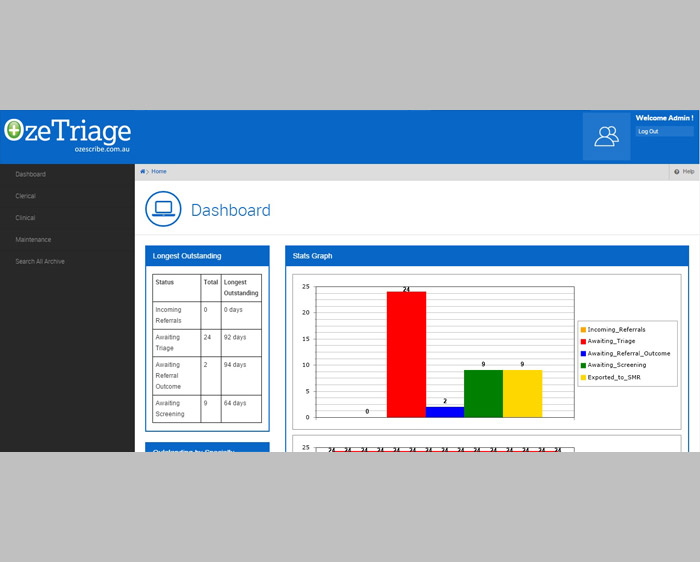This screenshot has width=700, height=562.
Task: Click the Longest Outstanding panel header
Action: [207, 256]
